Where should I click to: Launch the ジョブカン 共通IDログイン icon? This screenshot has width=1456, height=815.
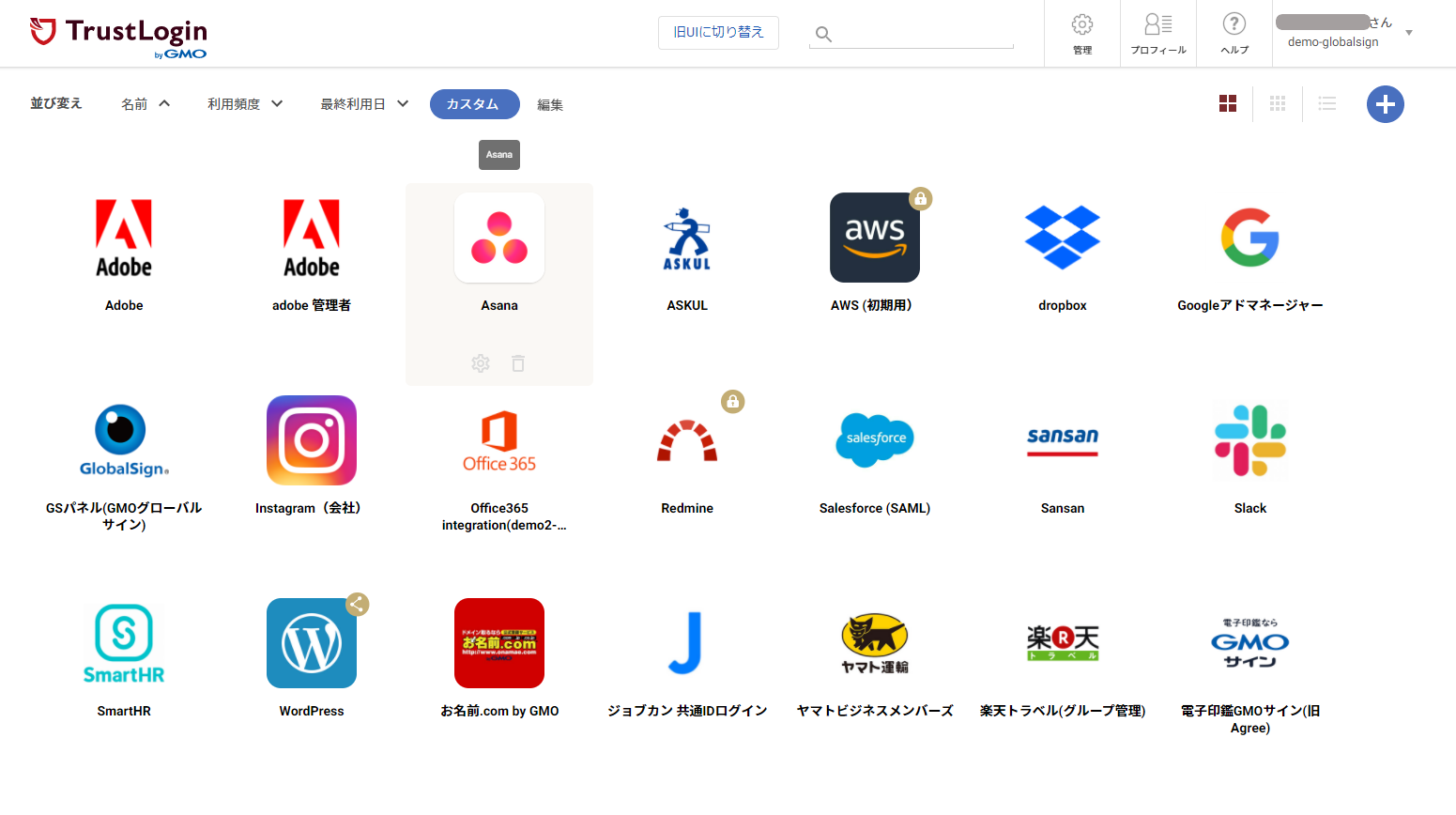pos(687,643)
